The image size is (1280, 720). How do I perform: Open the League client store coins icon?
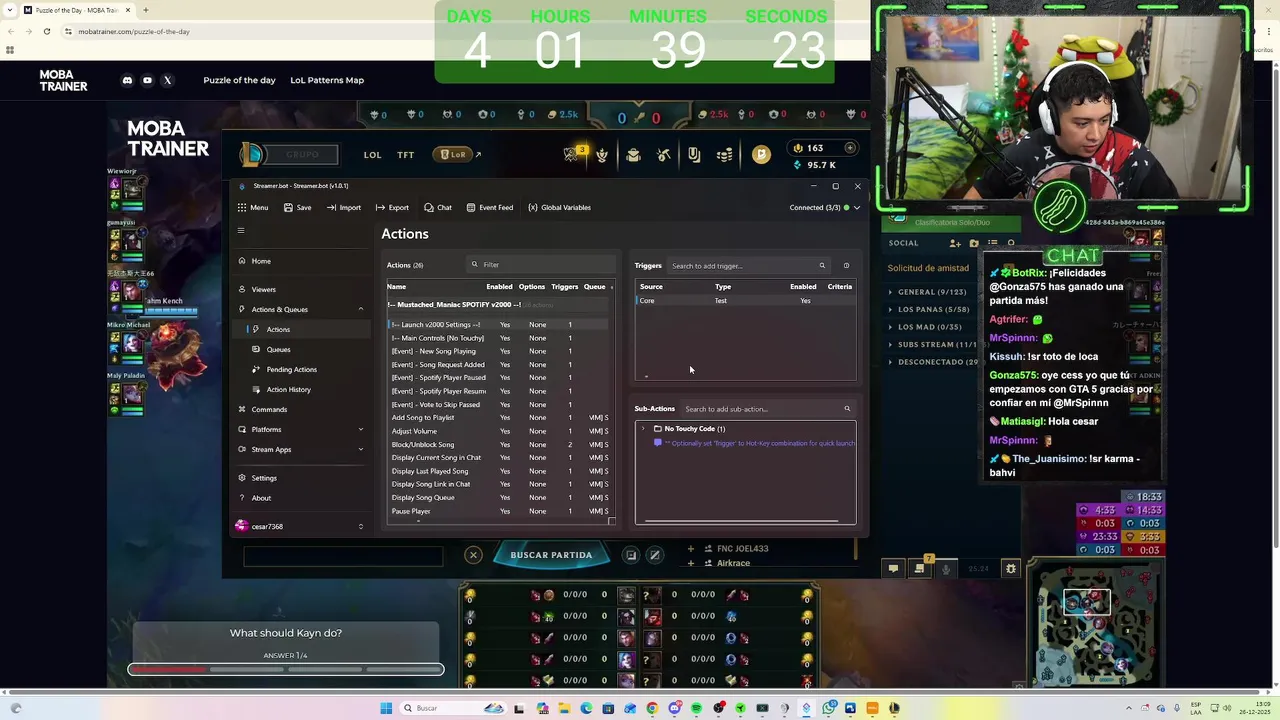725,155
